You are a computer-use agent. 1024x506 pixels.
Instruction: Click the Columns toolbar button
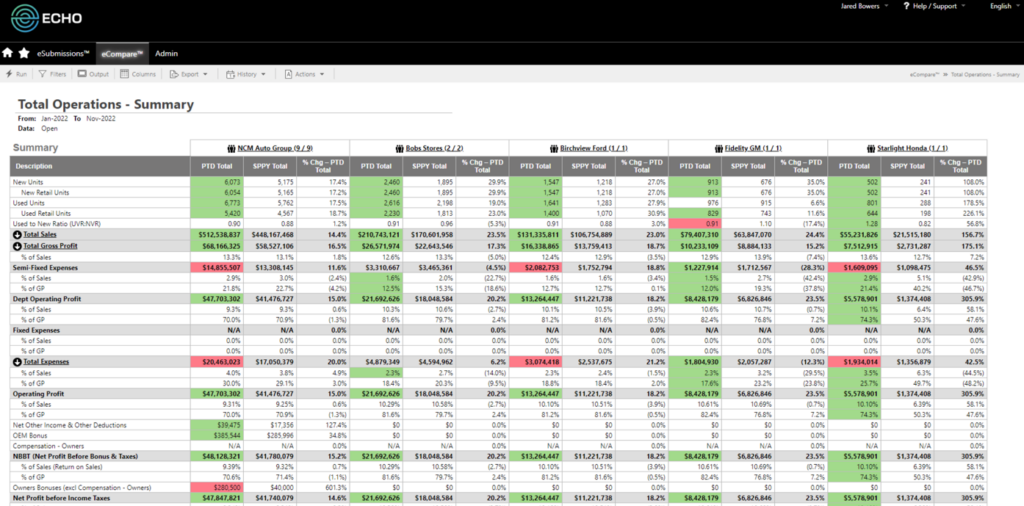138,74
